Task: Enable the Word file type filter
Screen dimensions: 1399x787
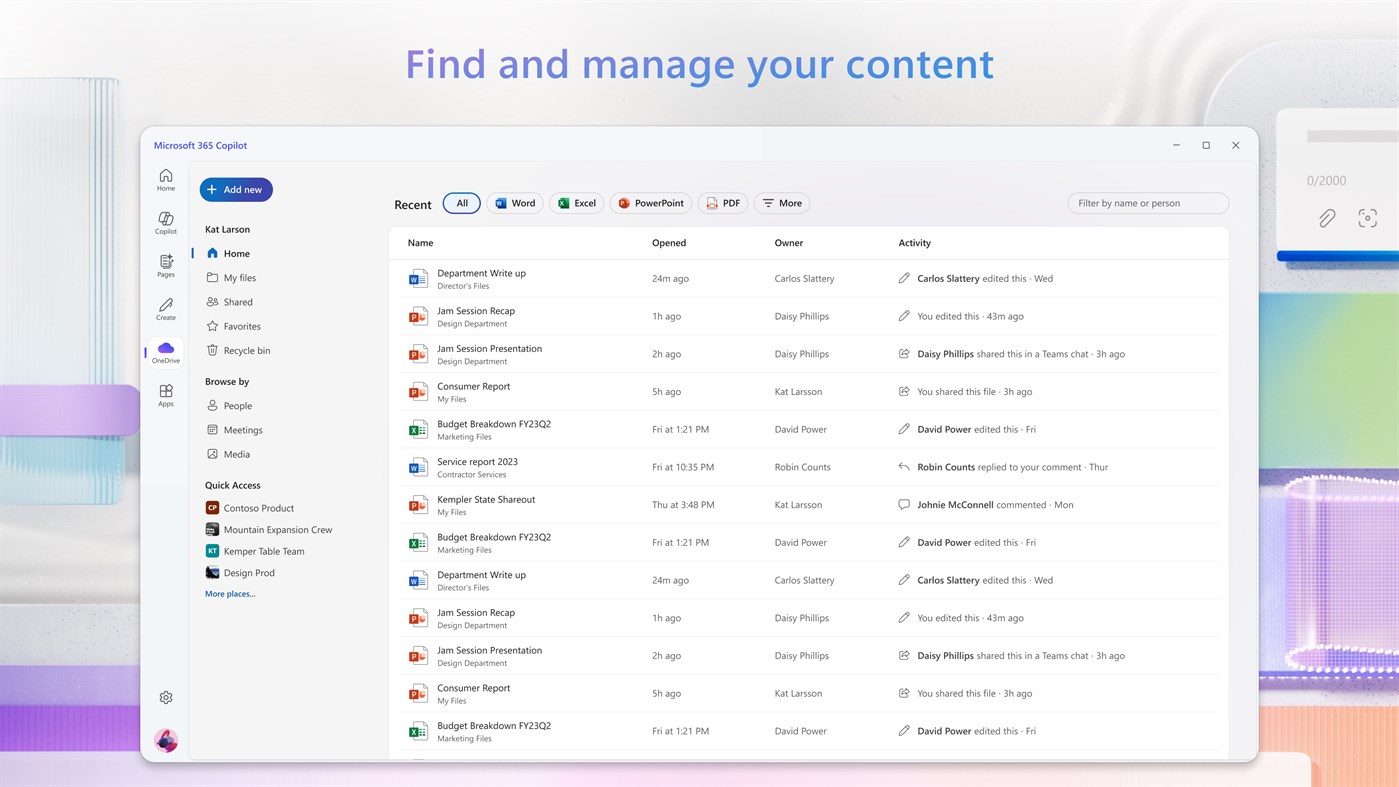Action: (x=514, y=202)
